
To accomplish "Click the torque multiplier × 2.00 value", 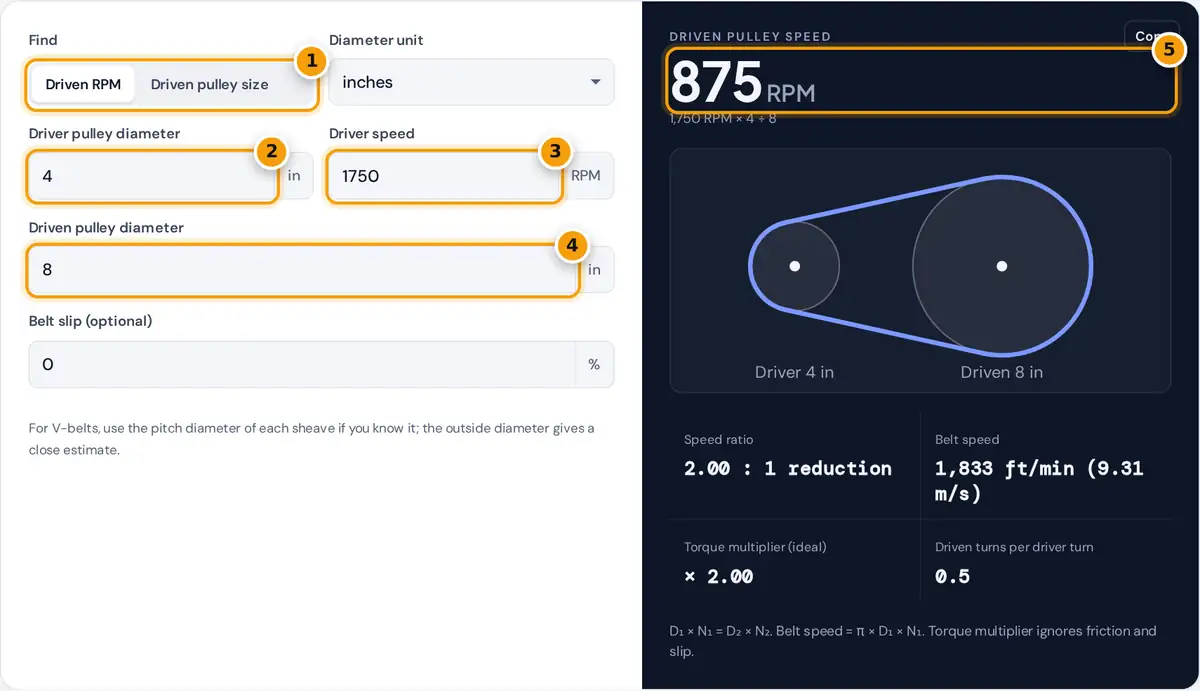I will point(718,576).
